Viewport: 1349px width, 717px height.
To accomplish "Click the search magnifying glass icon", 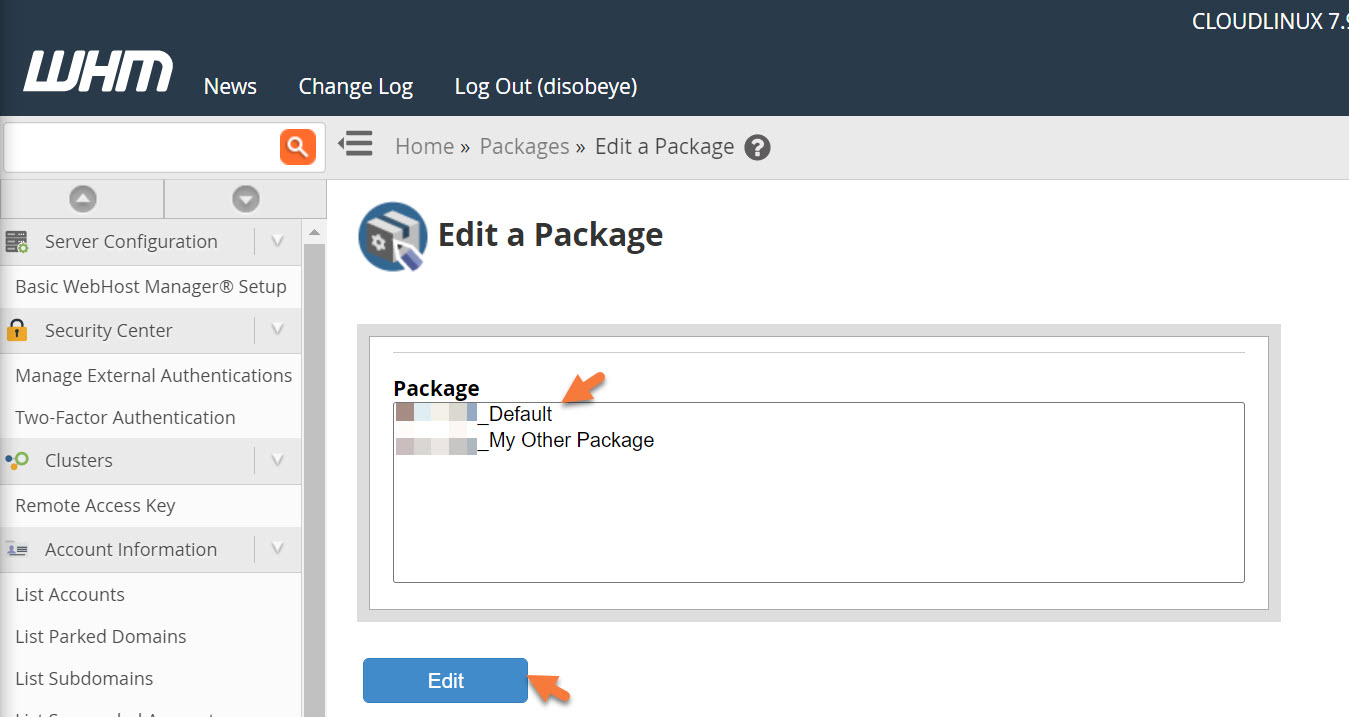I will (x=296, y=147).
